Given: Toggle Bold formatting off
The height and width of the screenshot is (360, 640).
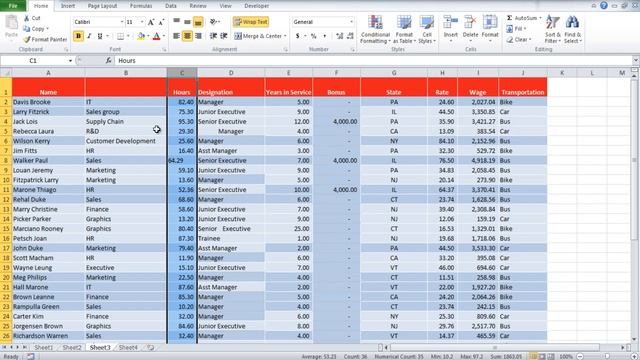Looking at the screenshot, I should 78,36.
